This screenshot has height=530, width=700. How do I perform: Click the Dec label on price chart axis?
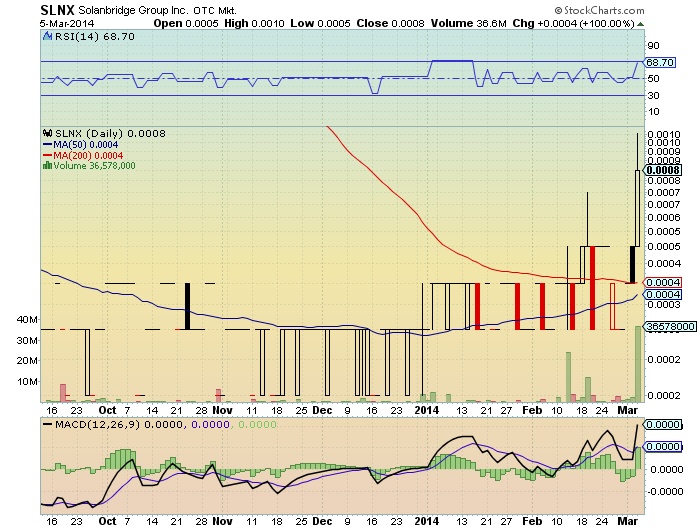pyautogui.click(x=322, y=410)
